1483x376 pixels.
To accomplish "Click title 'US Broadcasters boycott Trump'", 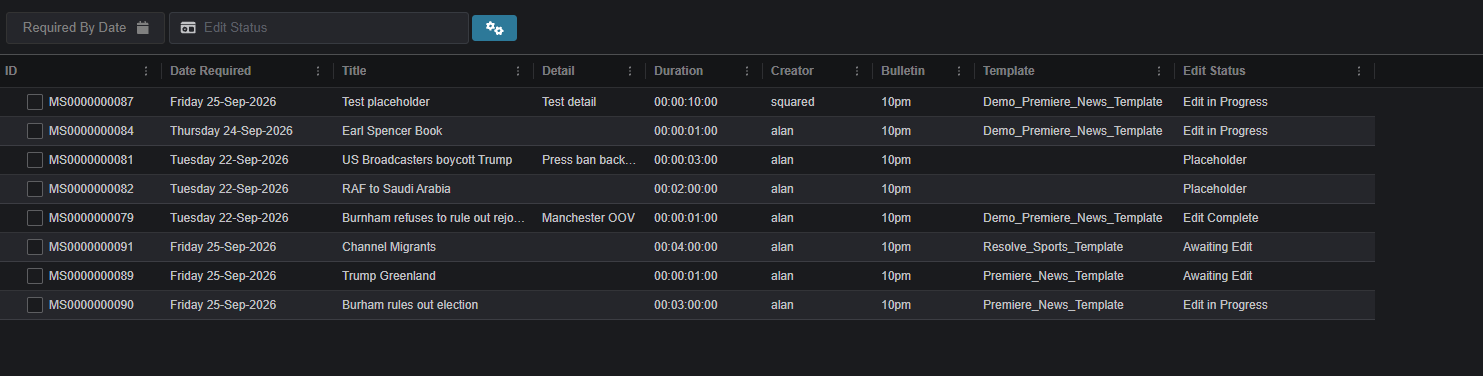I will click(x=427, y=160).
